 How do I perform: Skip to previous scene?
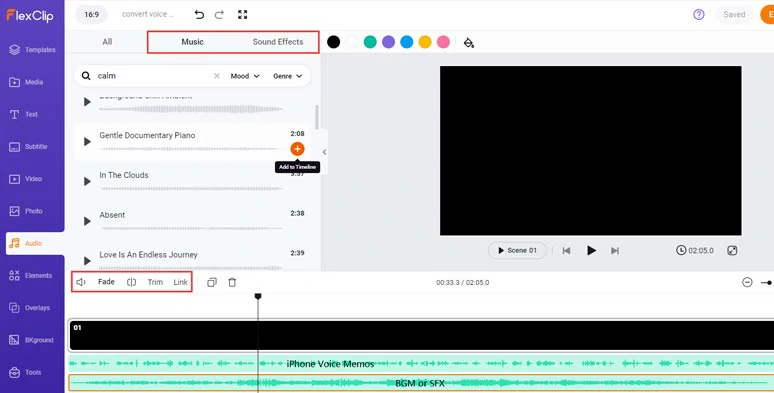coord(567,251)
